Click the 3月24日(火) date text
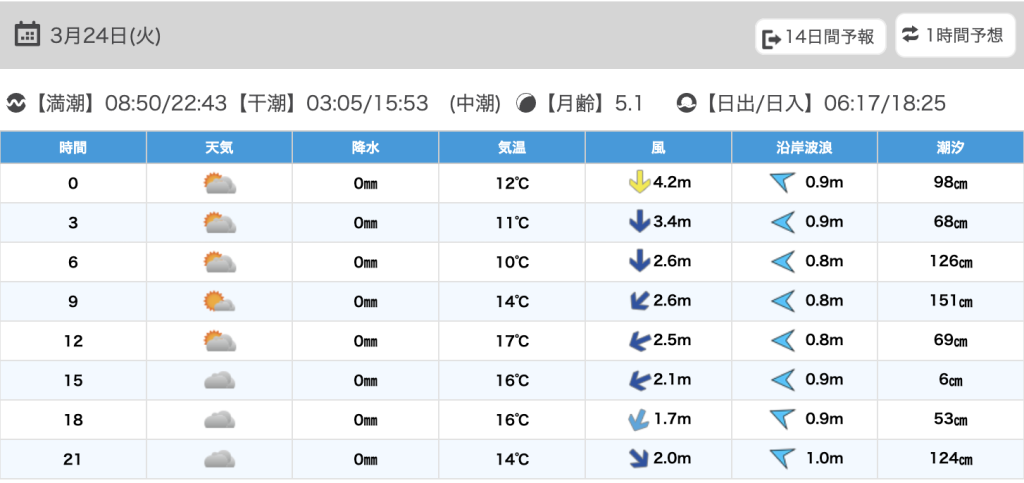This screenshot has height=483, width=1024. point(105,35)
